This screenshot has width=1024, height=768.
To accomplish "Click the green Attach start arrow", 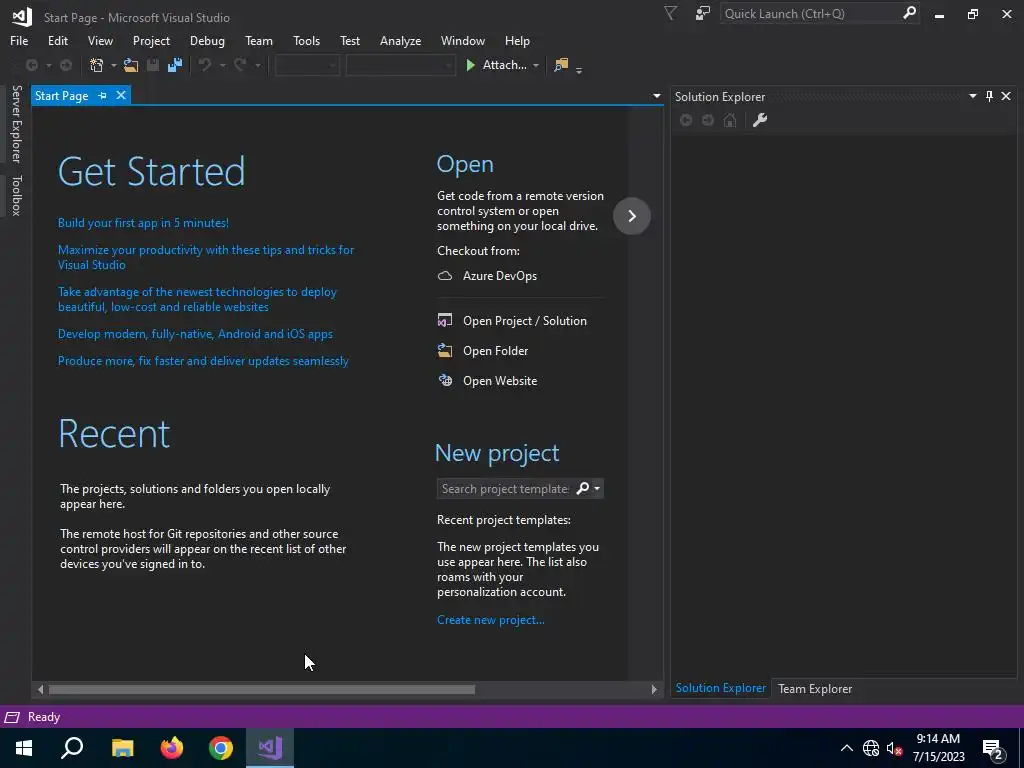I will point(470,65).
